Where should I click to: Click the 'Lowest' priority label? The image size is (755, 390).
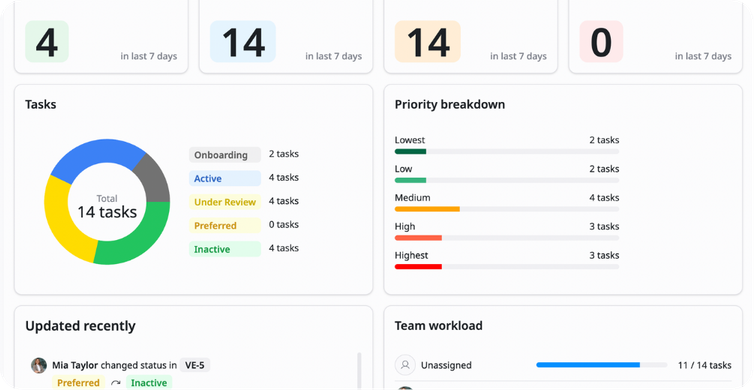click(x=410, y=140)
